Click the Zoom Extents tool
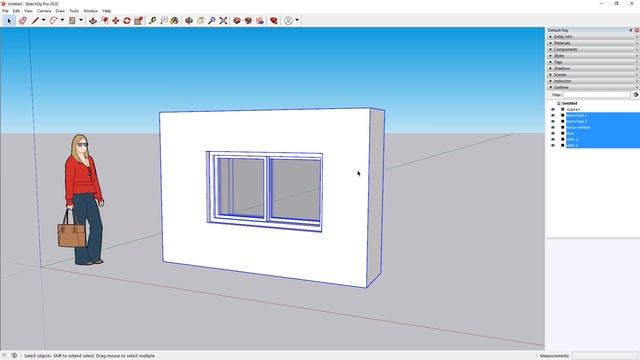The image size is (640, 360). click(223, 20)
